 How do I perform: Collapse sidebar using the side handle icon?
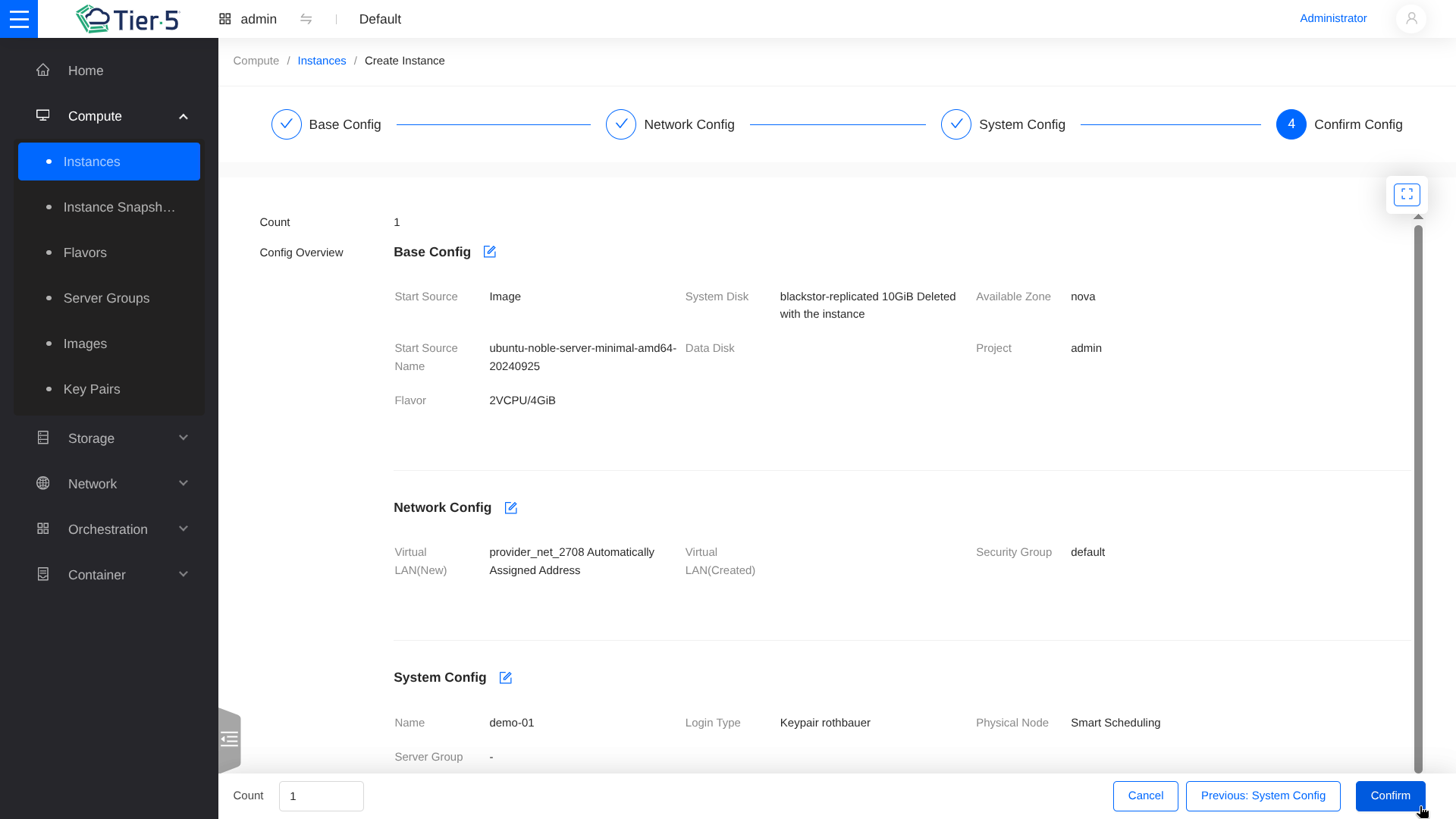tap(229, 739)
